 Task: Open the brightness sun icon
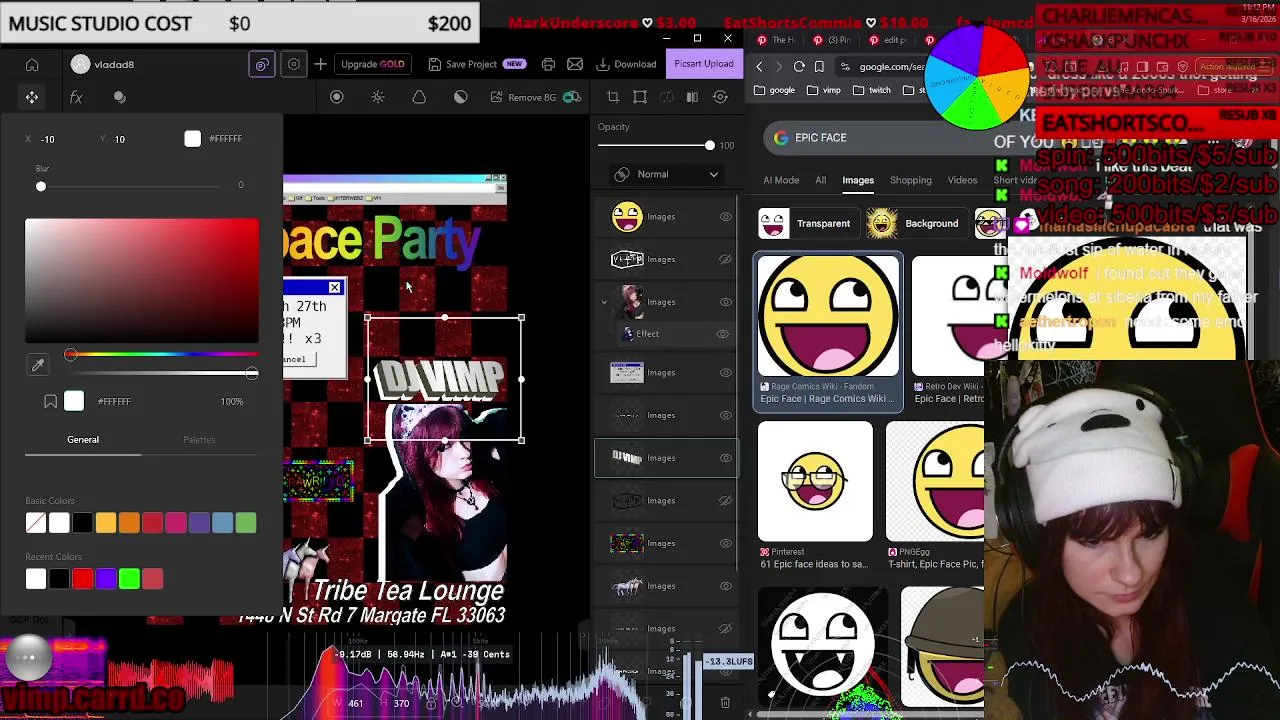click(378, 97)
